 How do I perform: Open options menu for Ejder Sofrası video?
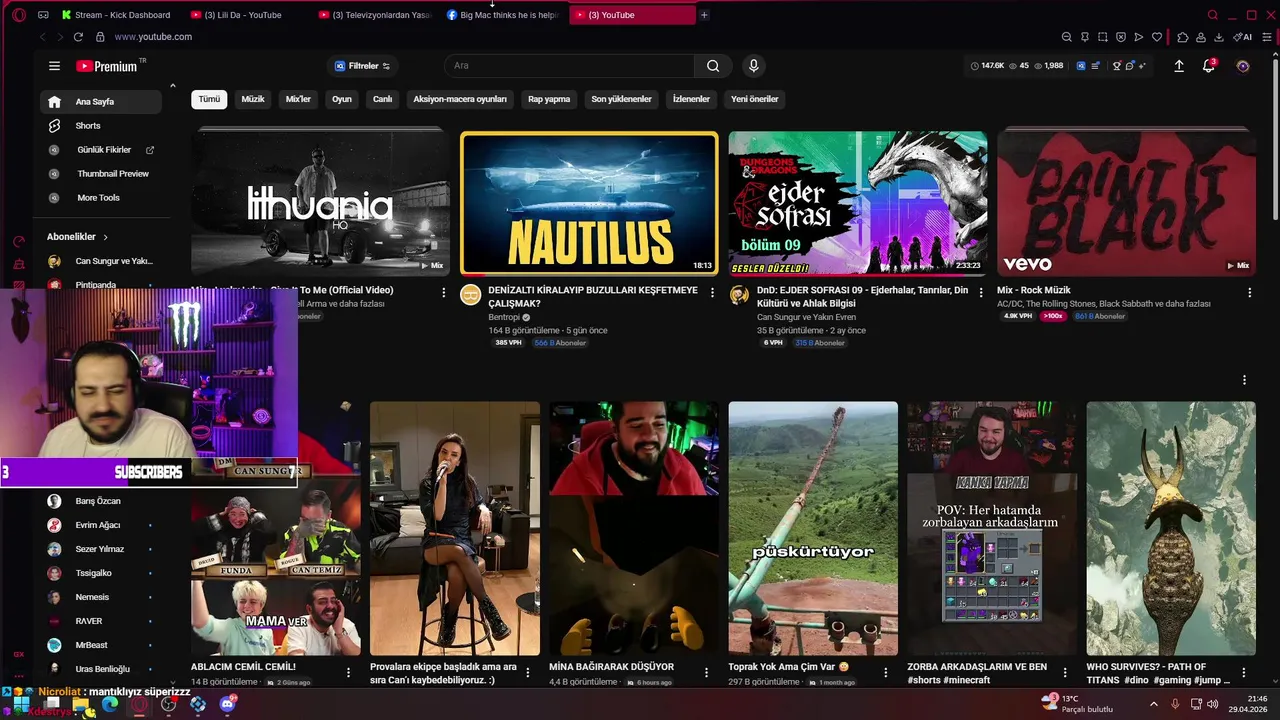pos(980,292)
